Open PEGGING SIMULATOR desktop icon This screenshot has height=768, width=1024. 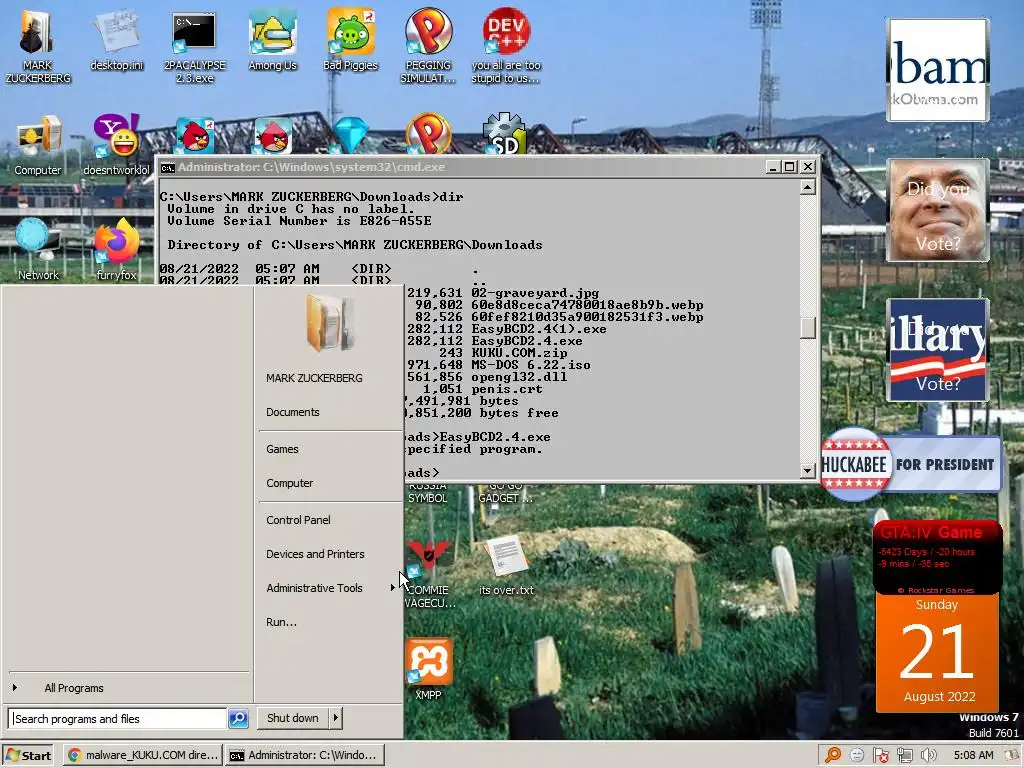428,46
